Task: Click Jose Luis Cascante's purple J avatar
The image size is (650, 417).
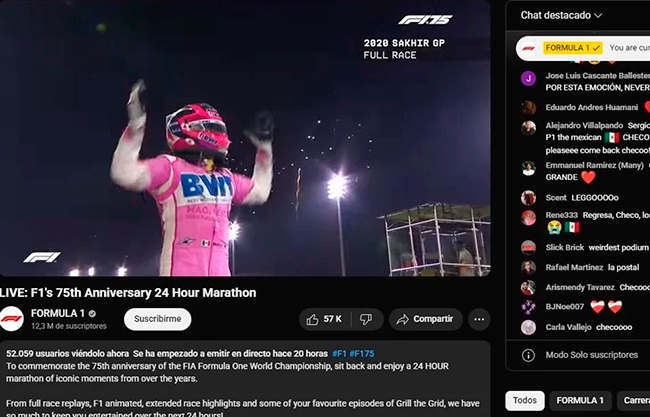Action: [x=528, y=78]
